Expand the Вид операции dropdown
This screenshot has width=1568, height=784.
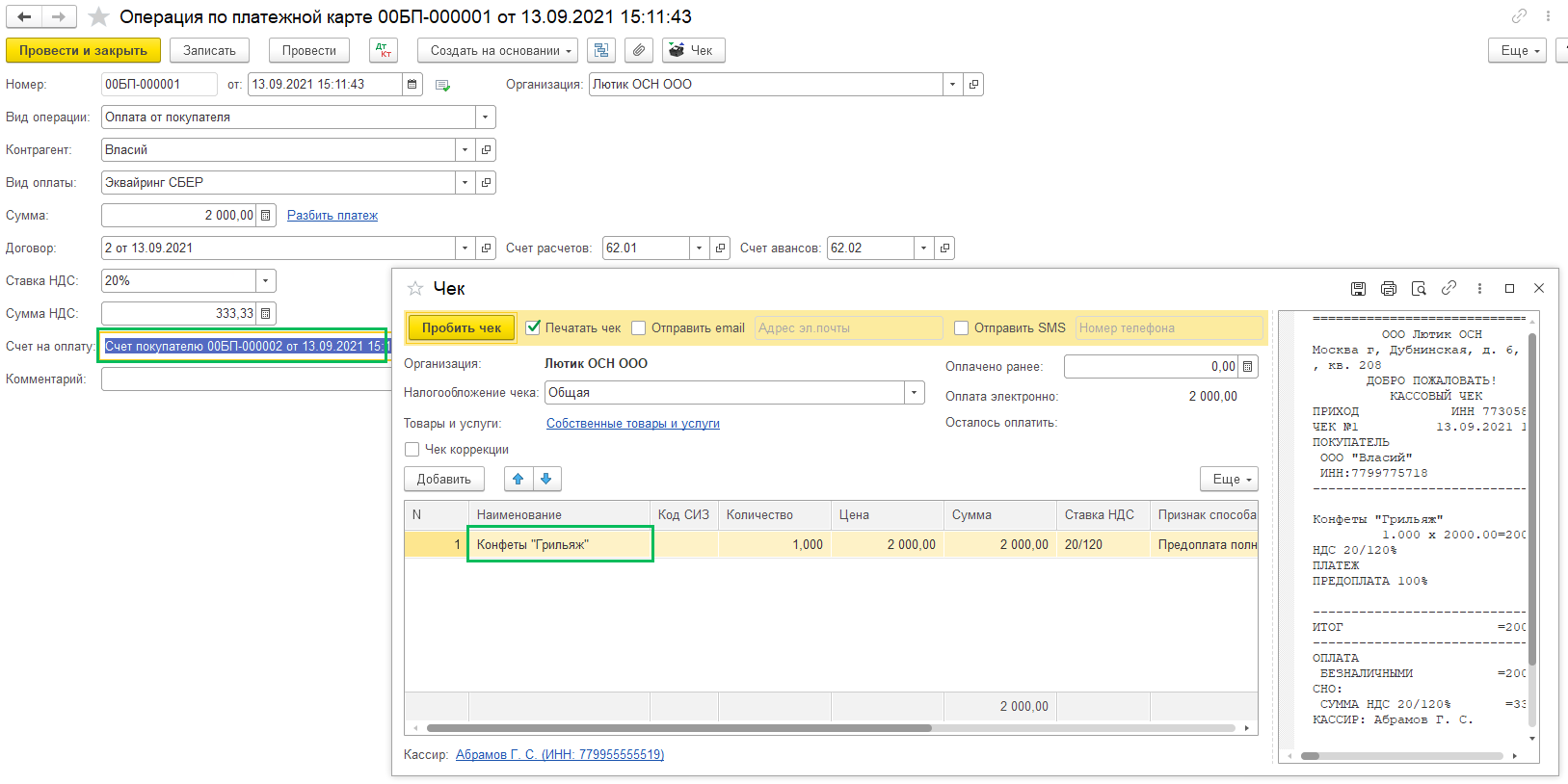[x=485, y=118]
